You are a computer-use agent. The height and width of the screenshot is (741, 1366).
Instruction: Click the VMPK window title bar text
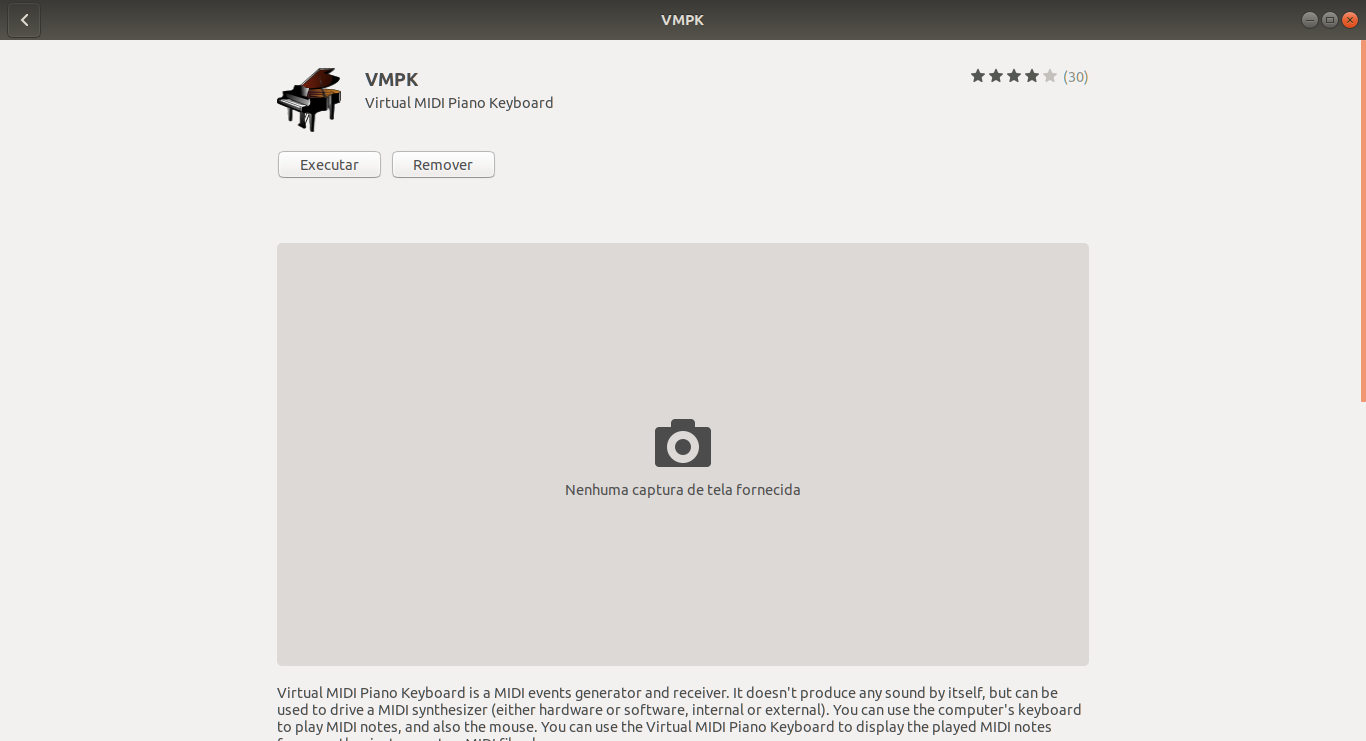(683, 20)
